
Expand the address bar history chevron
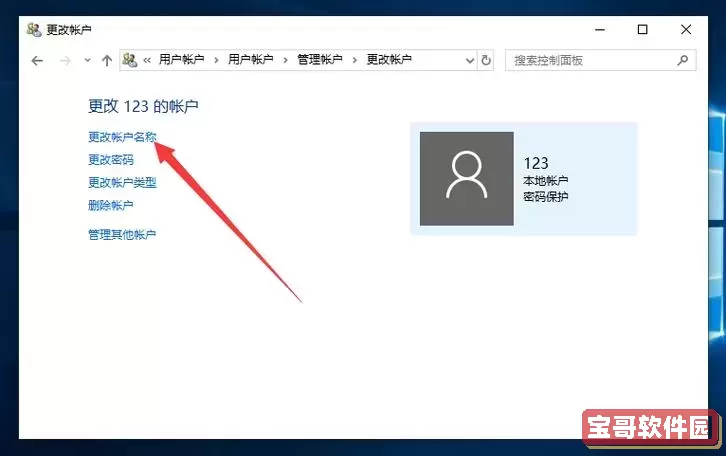(x=469, y=61)
